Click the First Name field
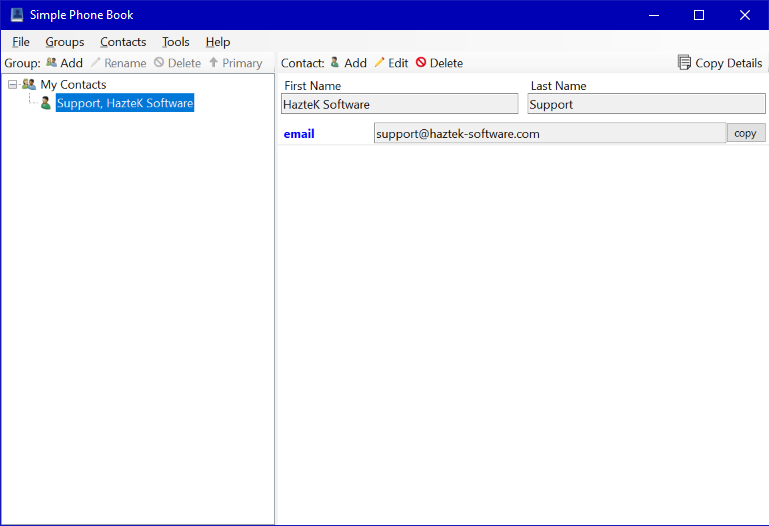 [x=399, y=104]
